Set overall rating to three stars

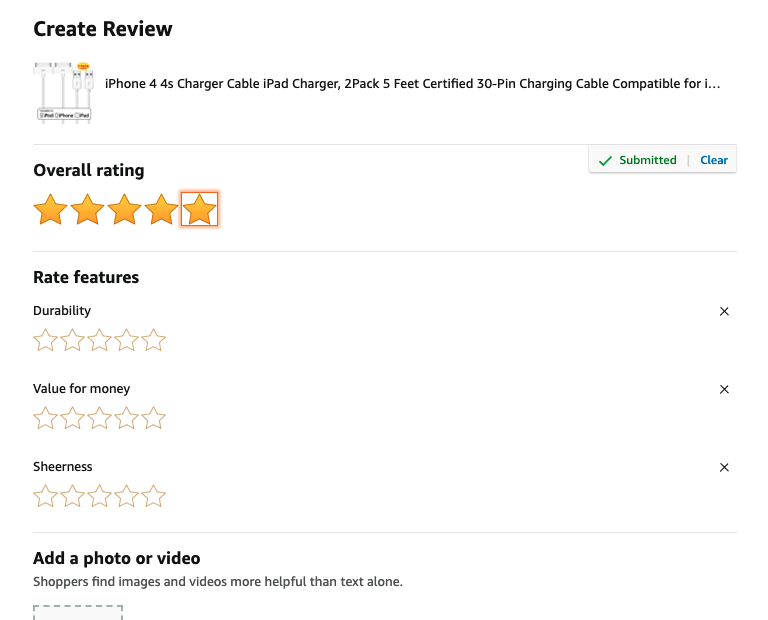pos(125,210)
